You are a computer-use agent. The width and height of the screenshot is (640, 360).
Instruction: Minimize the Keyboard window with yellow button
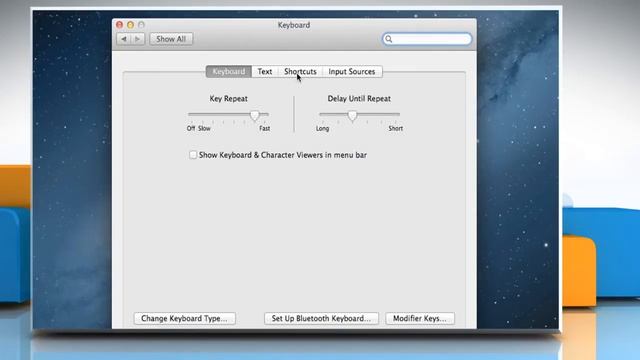click(x=130, y=25)
